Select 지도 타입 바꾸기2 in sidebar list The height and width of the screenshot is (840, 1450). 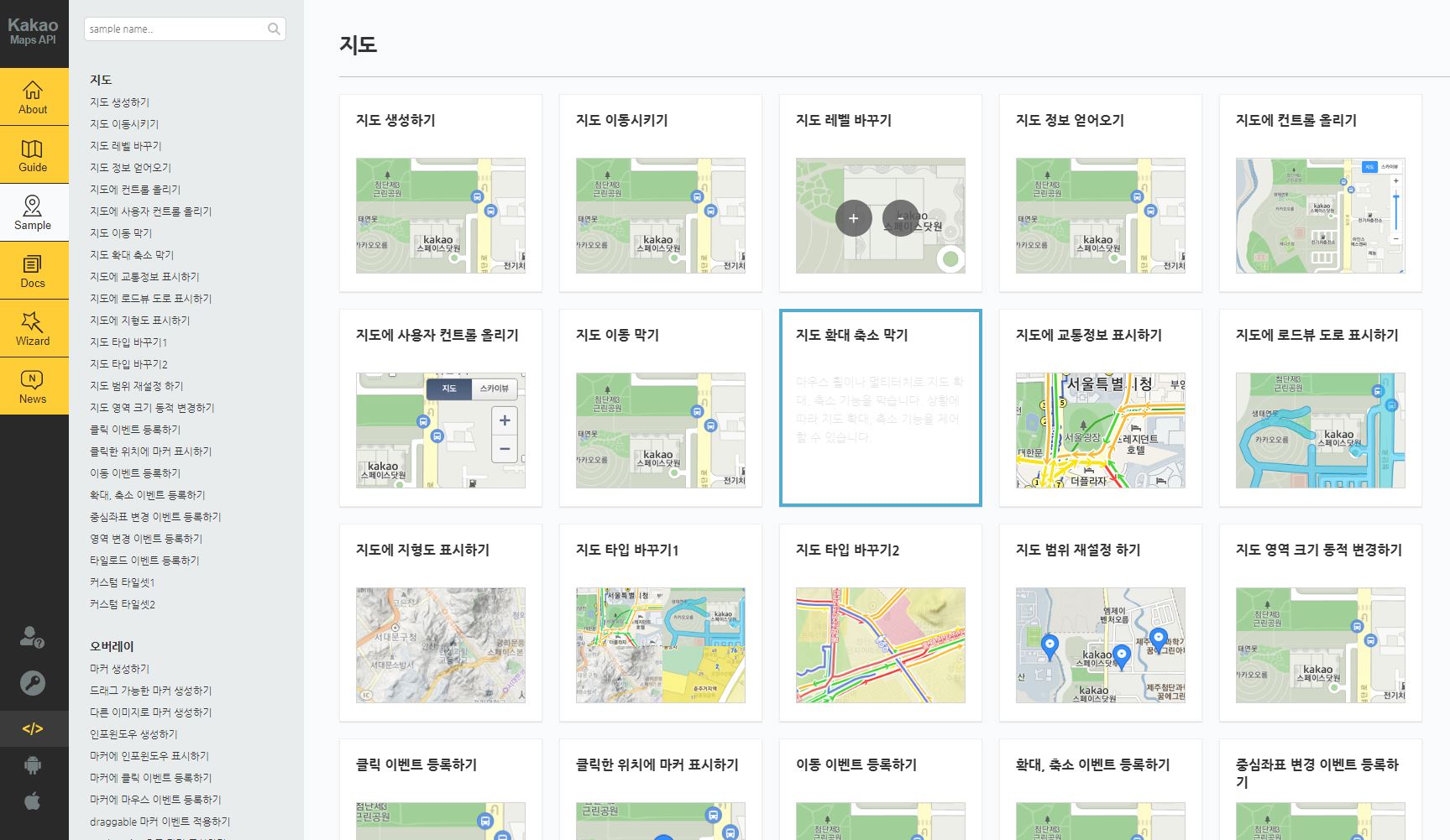pos(129,364)
